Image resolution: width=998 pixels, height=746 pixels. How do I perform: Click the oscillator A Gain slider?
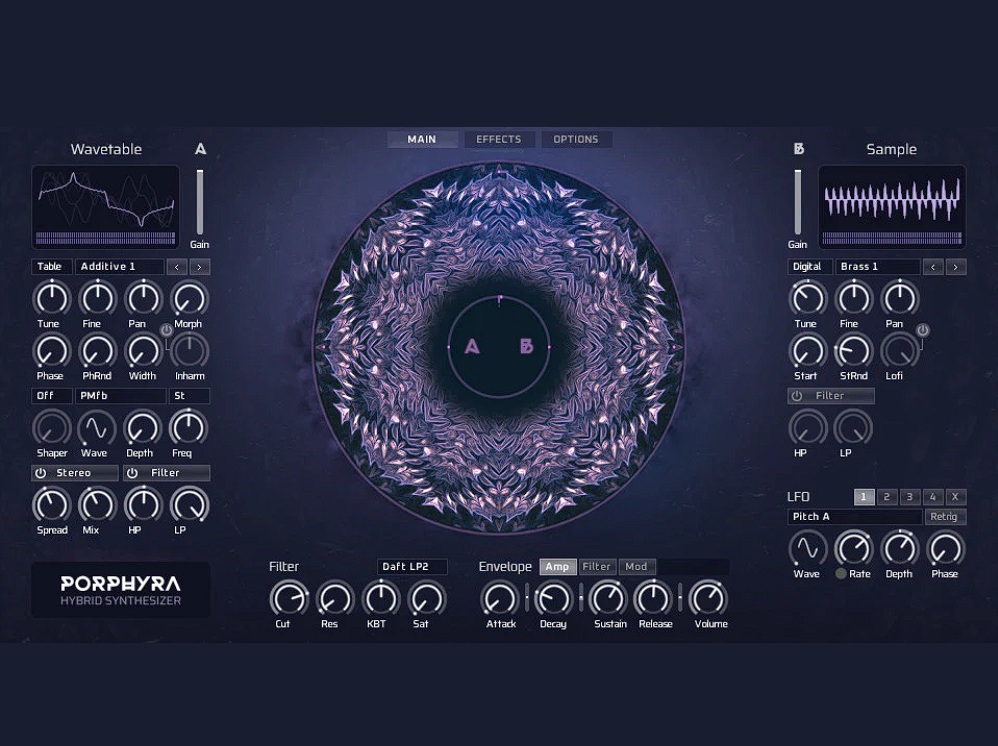(x=200, y=202)
